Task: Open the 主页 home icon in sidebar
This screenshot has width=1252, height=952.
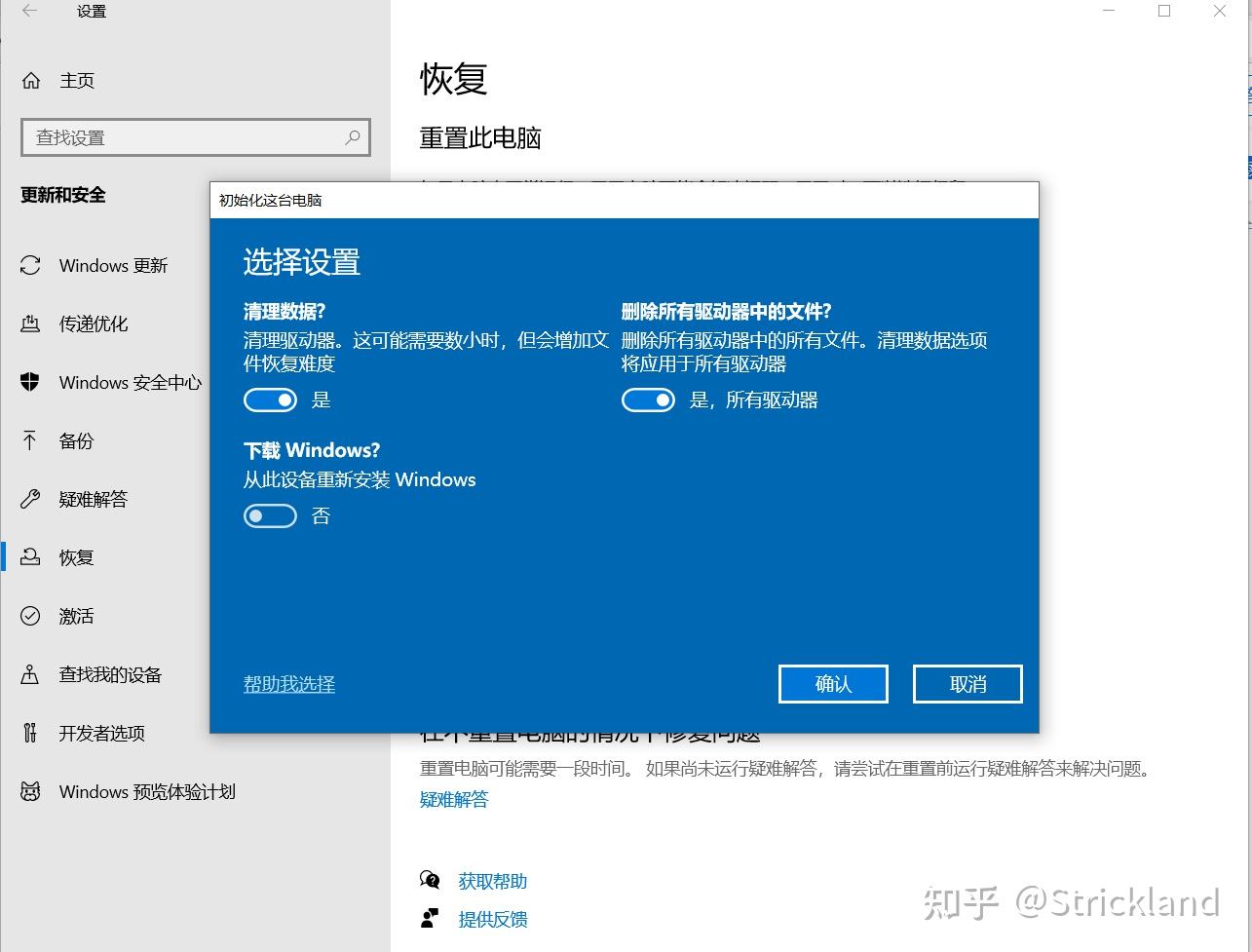Action: pyautogui.click(x=31, y=81)
